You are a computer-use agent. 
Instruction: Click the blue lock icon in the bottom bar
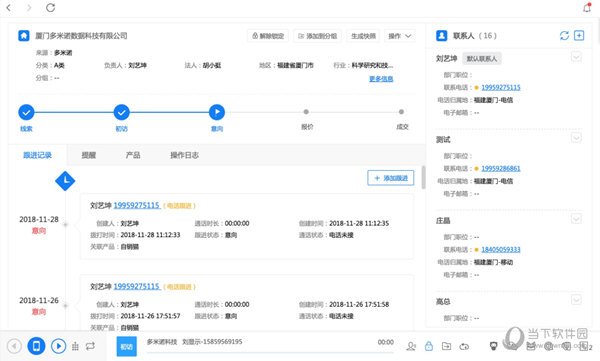click(429, 346)
